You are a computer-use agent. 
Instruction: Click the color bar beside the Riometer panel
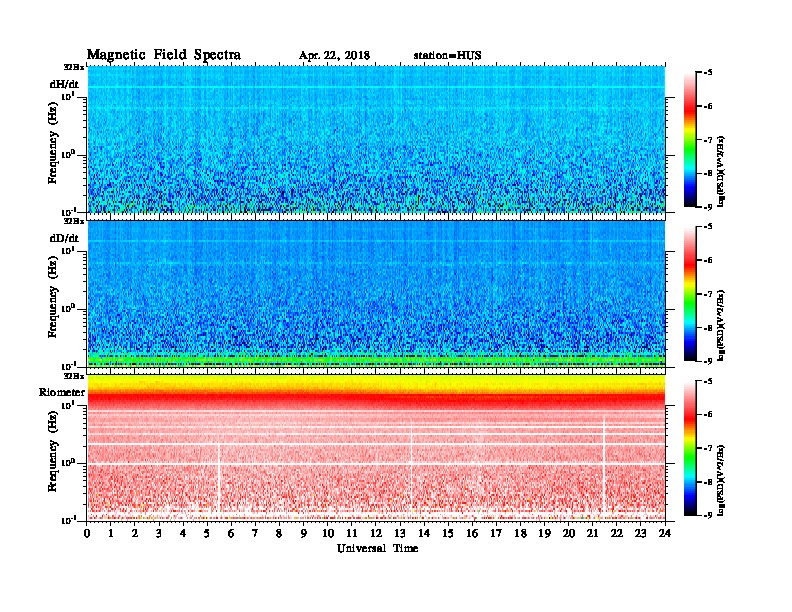(690, 448)
